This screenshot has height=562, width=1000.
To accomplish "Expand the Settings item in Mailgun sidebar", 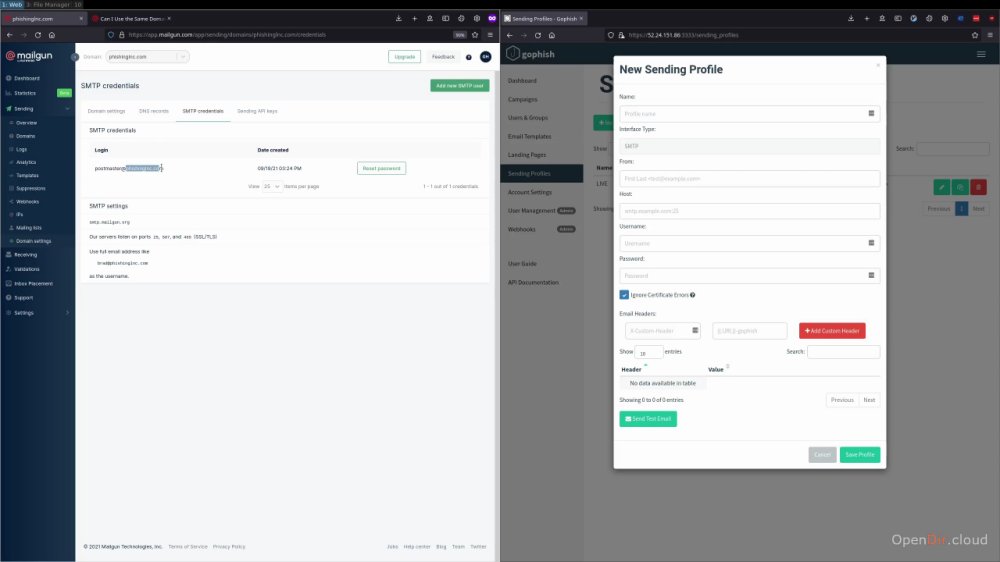I will tap(67, 313).
